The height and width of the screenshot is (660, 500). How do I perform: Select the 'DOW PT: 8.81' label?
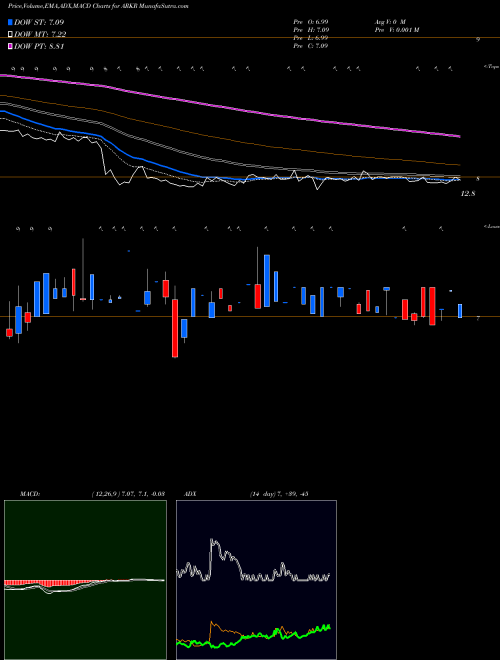pos(39,46)
